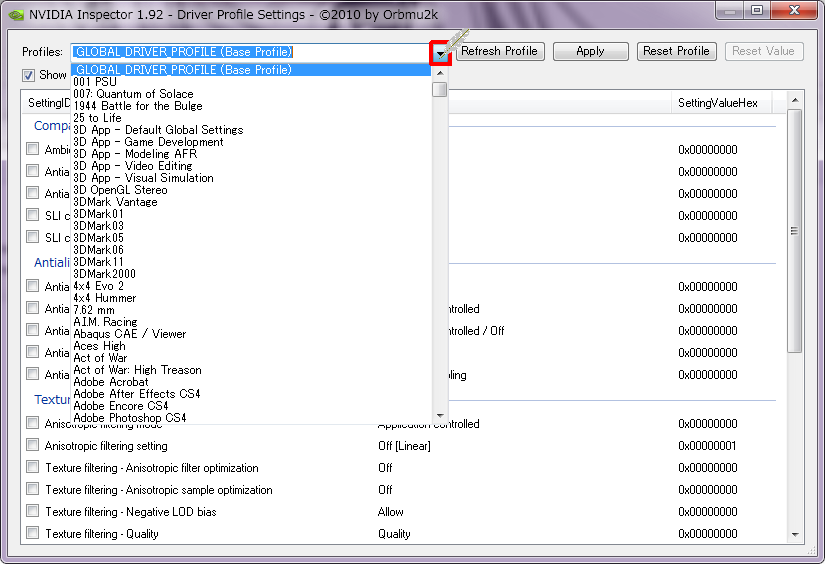Select 3D App - Video Editing entry

tap(251, 166)
